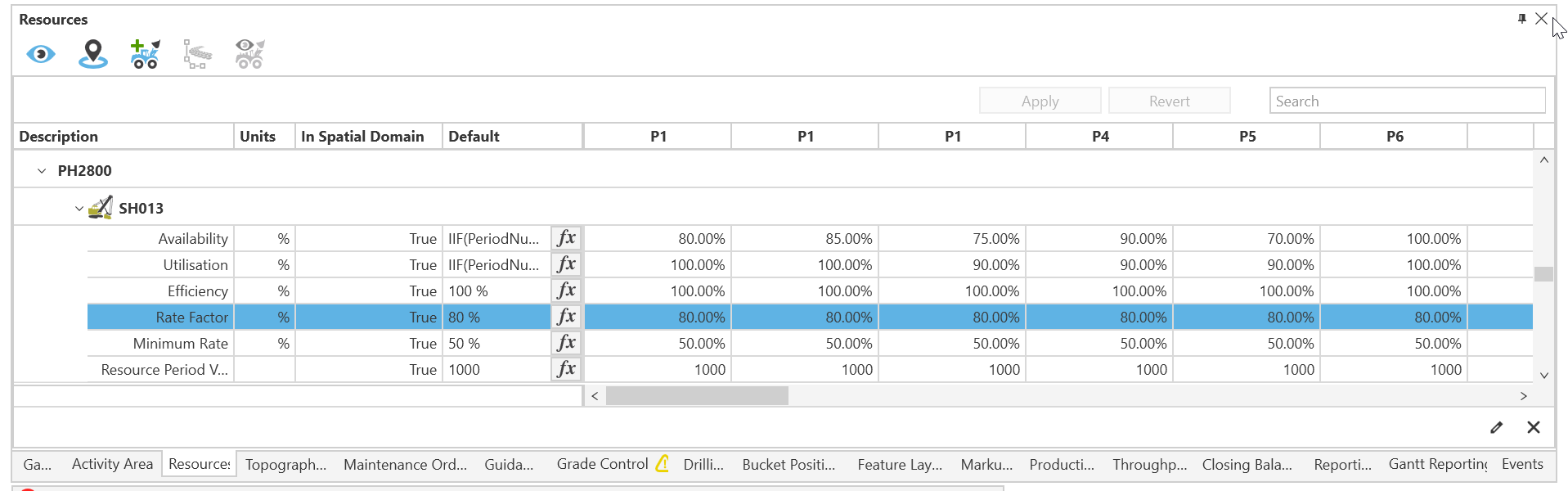Click the add equipment resource icon

[146, 54]
